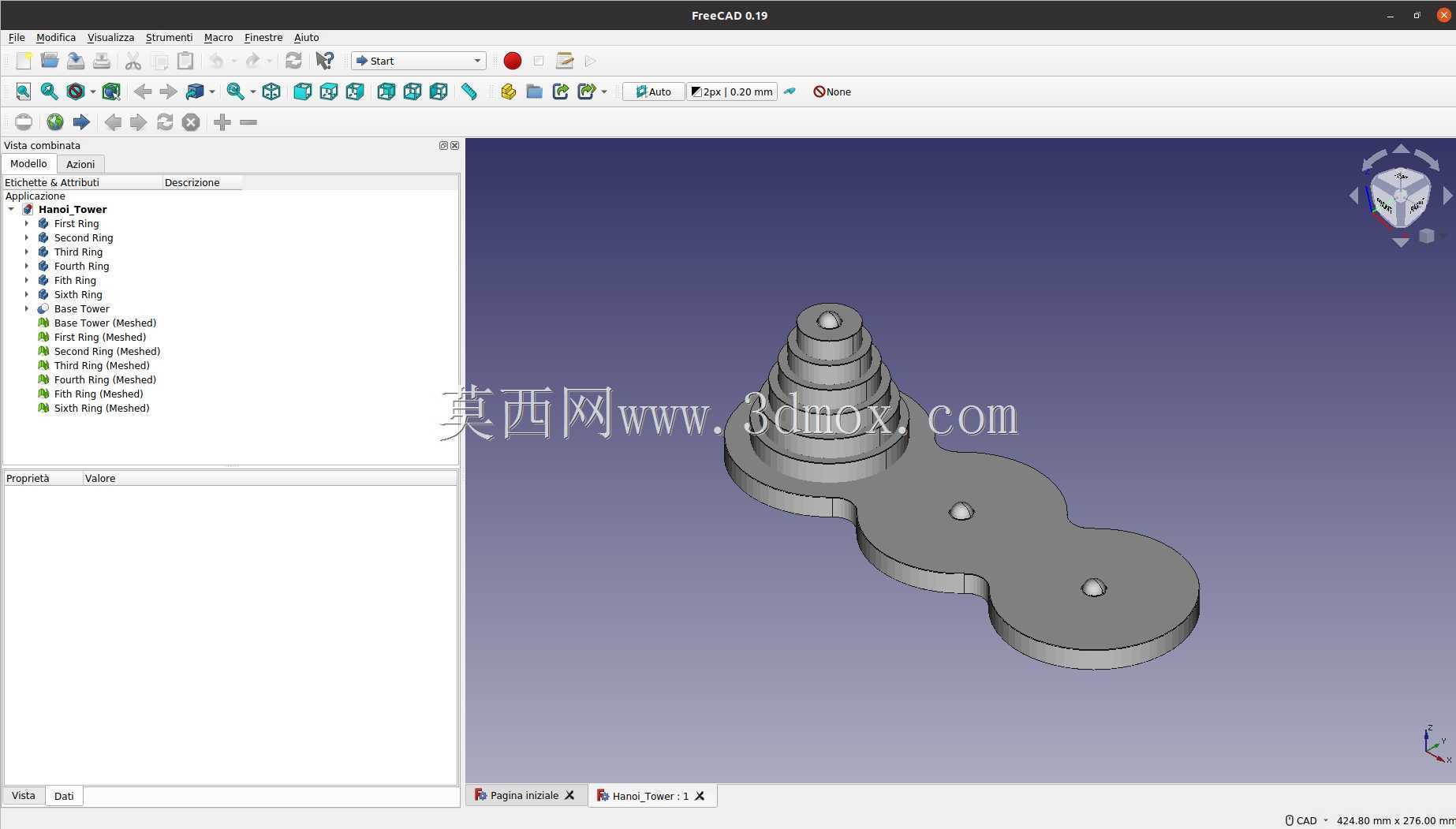Open the Visualizza menu
Viewport: 1456px width, 829px height.
tap(110, 37)
